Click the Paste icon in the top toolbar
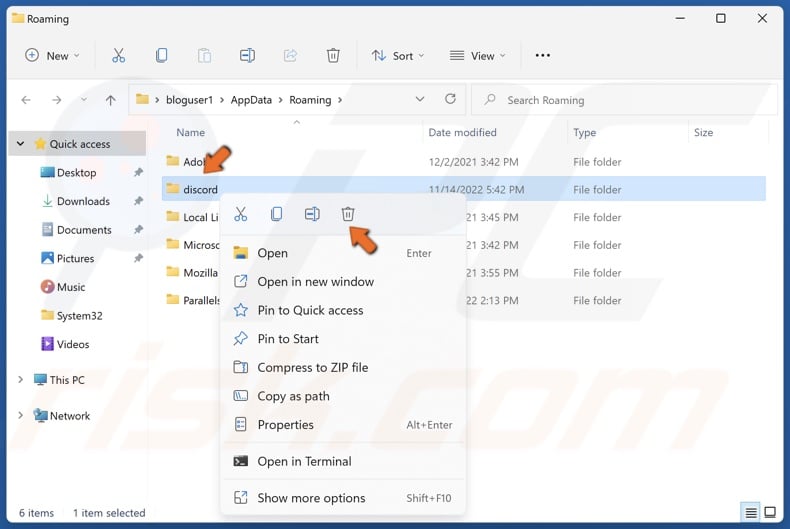Screen dimensions: 790x529 click(x=204, y=55)
